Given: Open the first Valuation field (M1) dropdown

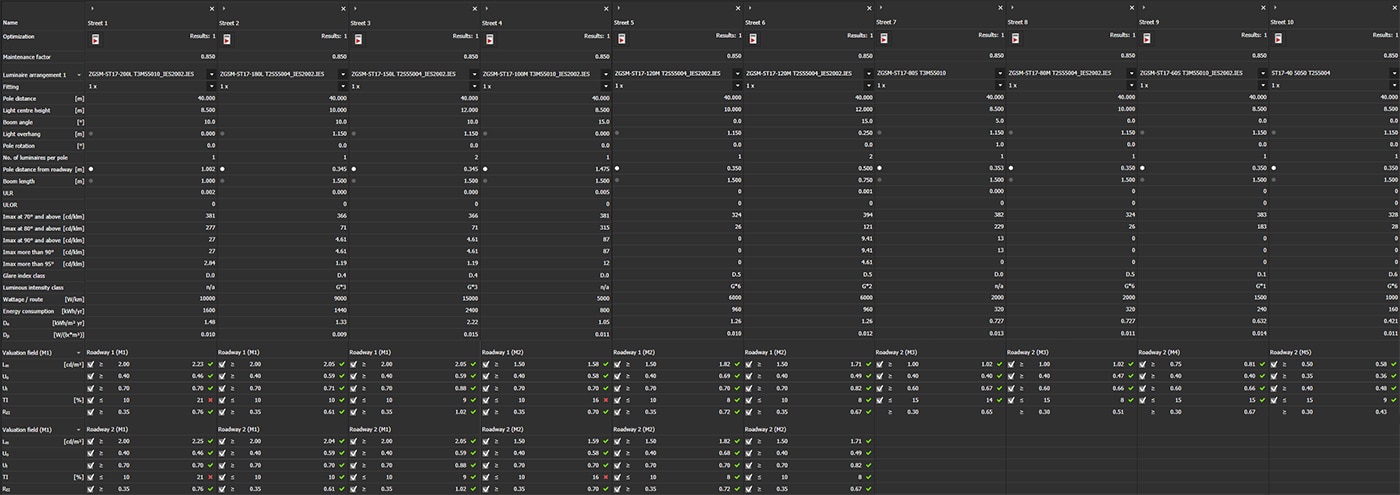Looking at the screenshot, I should [x=79, y=353].
